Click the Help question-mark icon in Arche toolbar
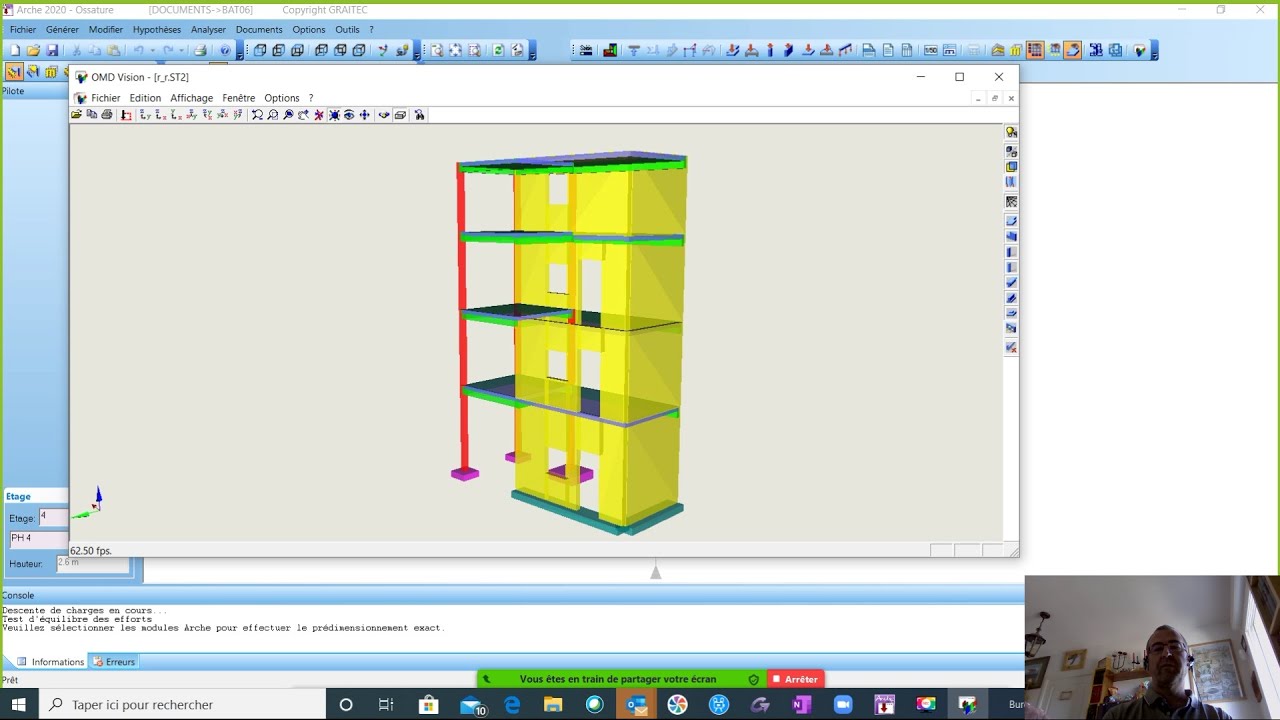 pos(225,50)
